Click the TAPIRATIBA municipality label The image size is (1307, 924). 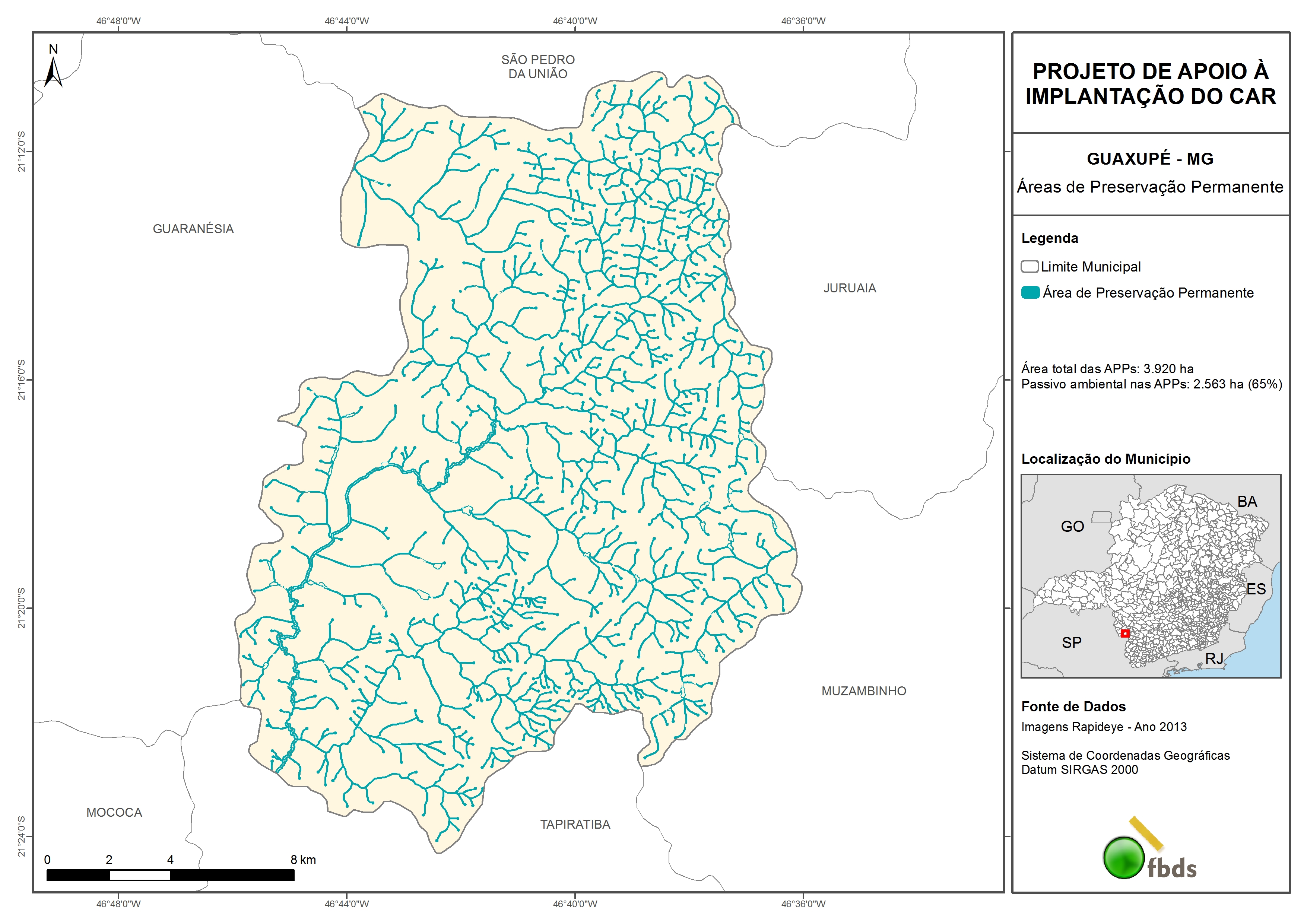coord(575,824)
